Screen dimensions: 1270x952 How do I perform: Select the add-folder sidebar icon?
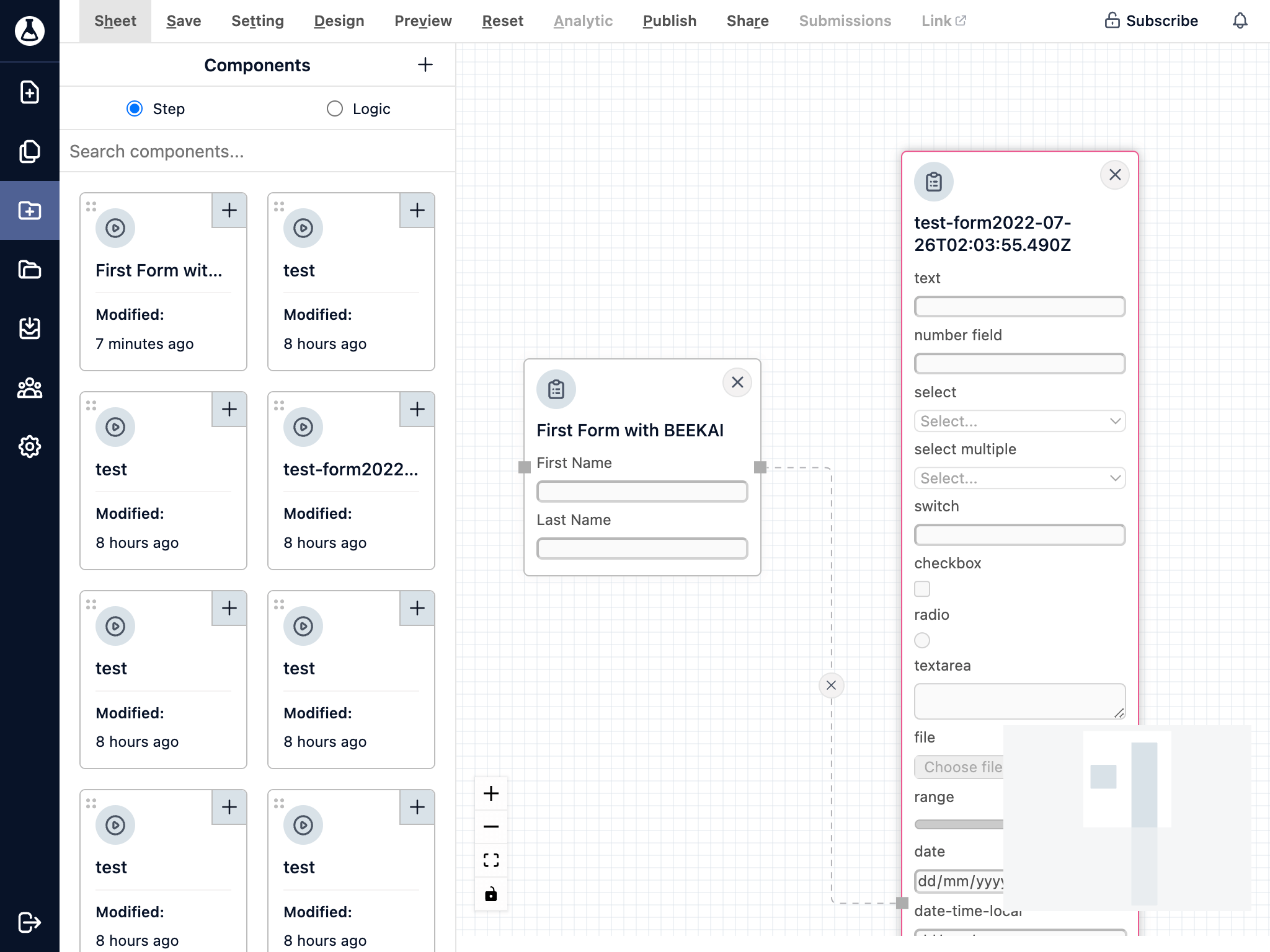coord(30,211)
